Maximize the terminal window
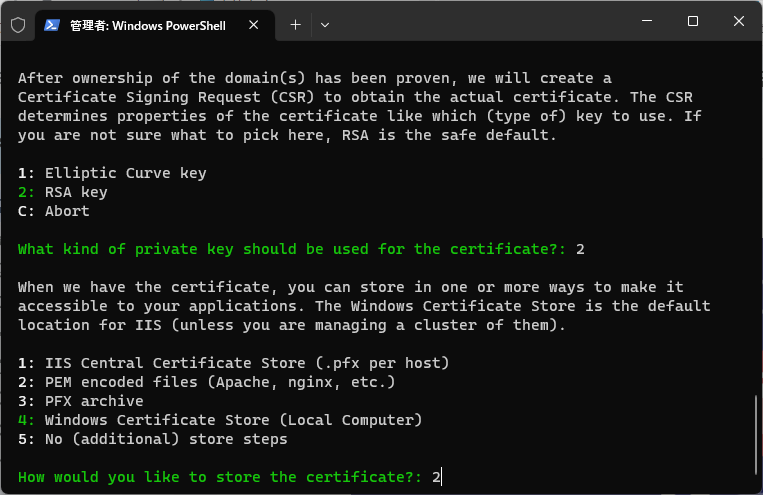 pos(692,21)
